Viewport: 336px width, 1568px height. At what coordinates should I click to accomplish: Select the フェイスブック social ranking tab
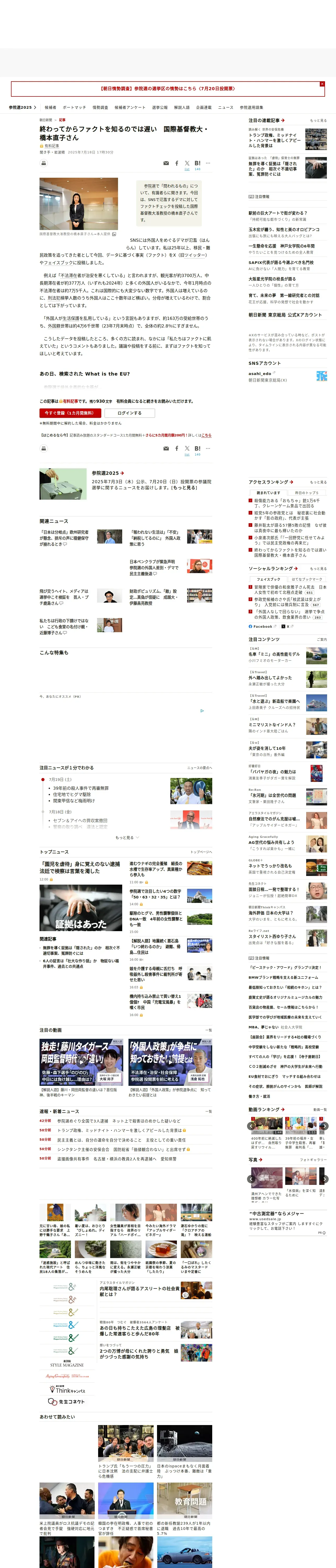coord(268,579)
